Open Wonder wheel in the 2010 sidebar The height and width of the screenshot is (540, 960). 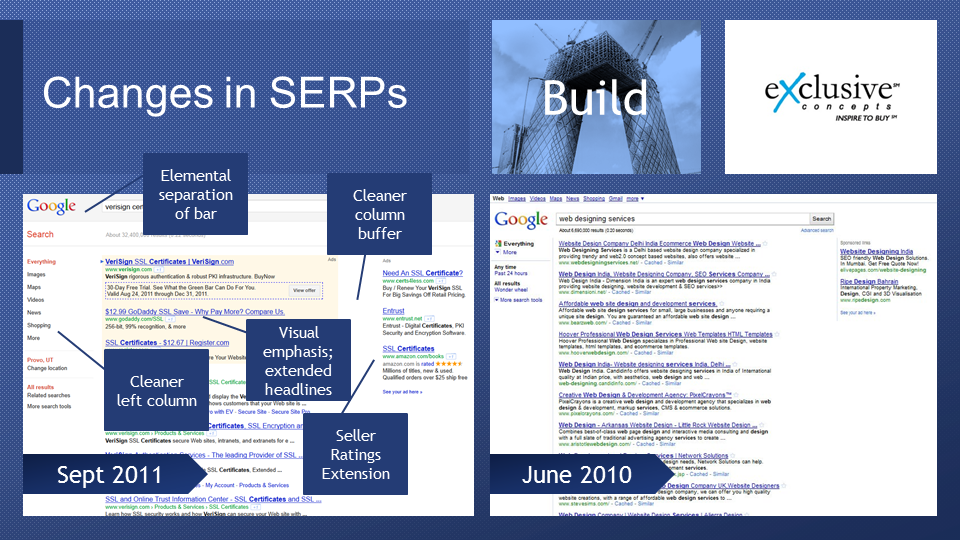[511, 290]
